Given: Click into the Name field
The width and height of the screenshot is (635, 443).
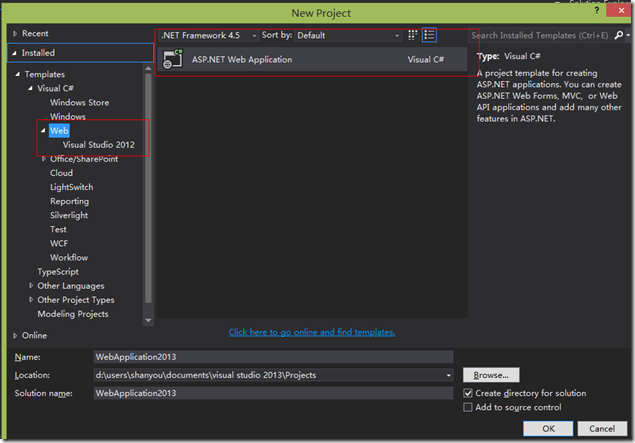Looking at the screenshot, I should tap(273, 357).
